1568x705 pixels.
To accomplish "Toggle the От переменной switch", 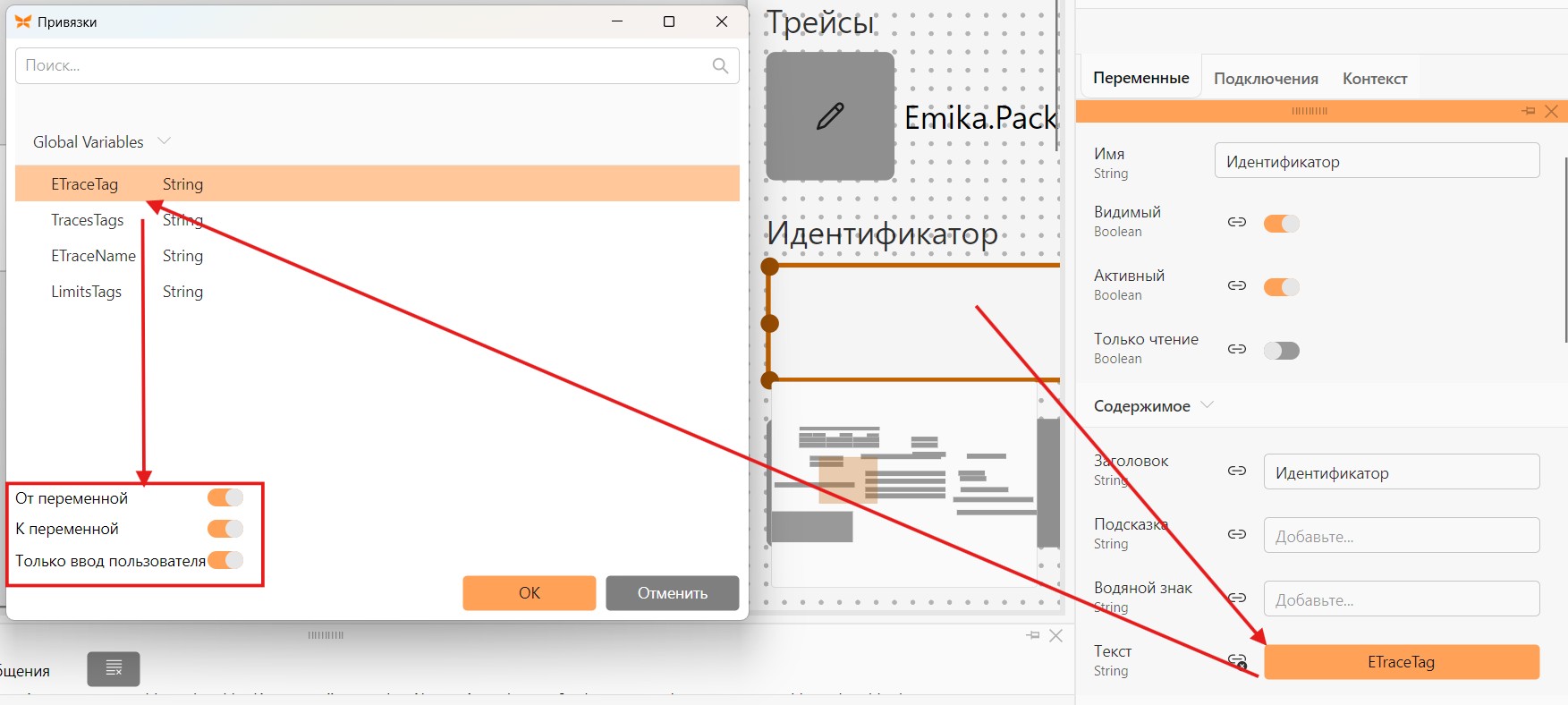I will (x=225, y=497).
